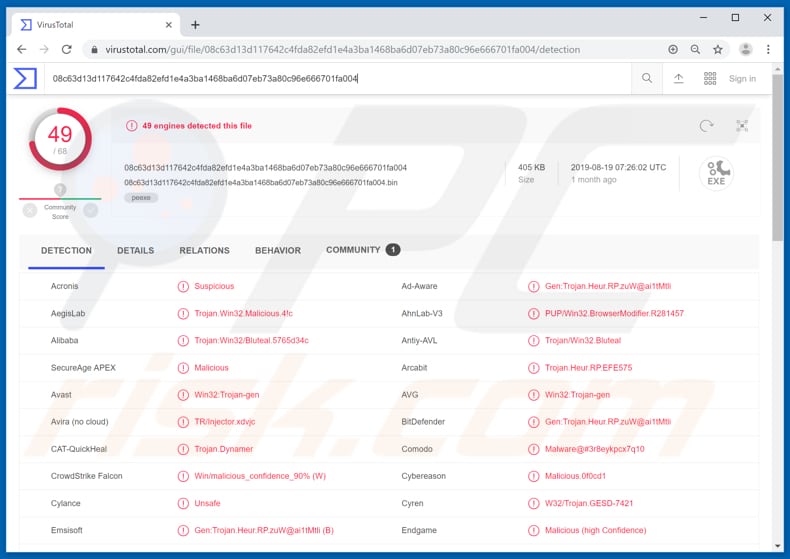Viewport: 790px width, 559px height.
Task: Click the browser zoom magnifier icon
Action: pyautogui.click(x=695, y=49)
